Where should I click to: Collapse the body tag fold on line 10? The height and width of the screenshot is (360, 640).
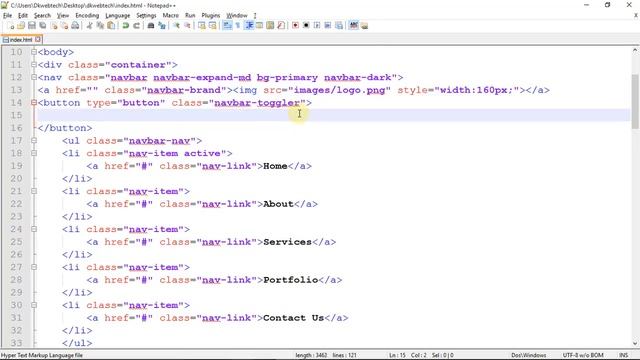(34, 52)
